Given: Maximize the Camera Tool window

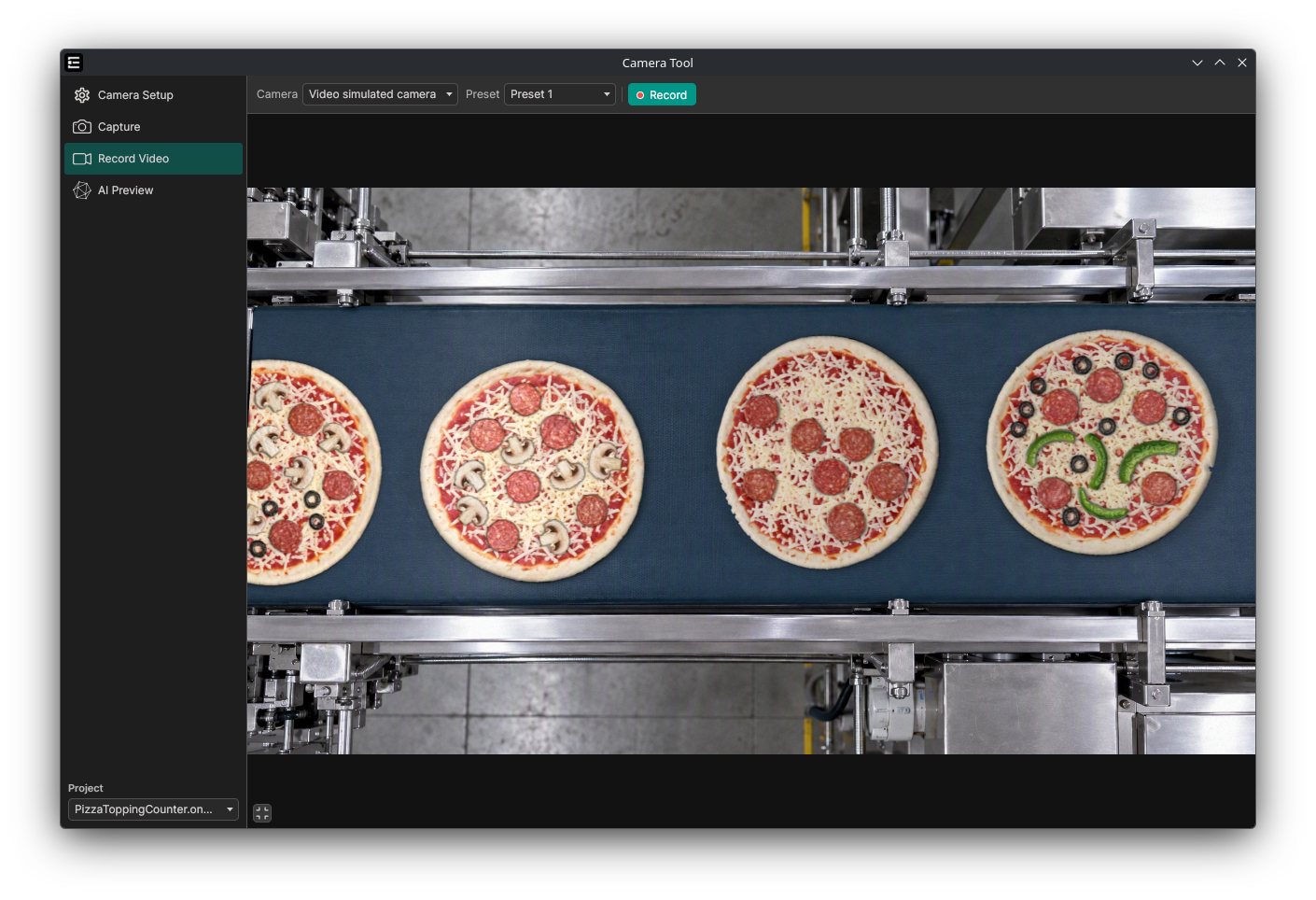Looking at the screenshot, I should tap(1220, 63).
